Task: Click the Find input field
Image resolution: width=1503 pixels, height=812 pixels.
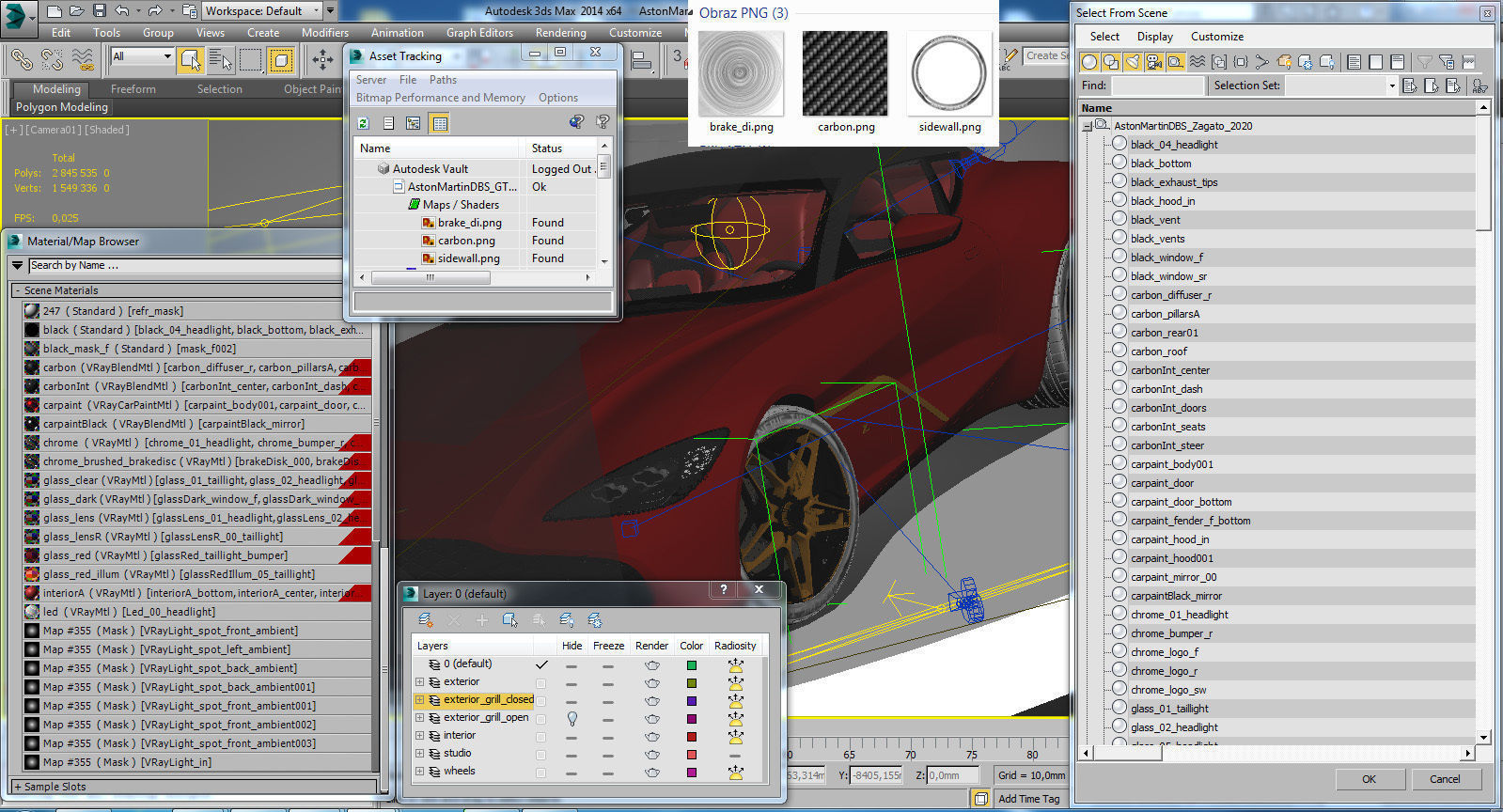Action: pyautogui.click(x=1157, y=86)
